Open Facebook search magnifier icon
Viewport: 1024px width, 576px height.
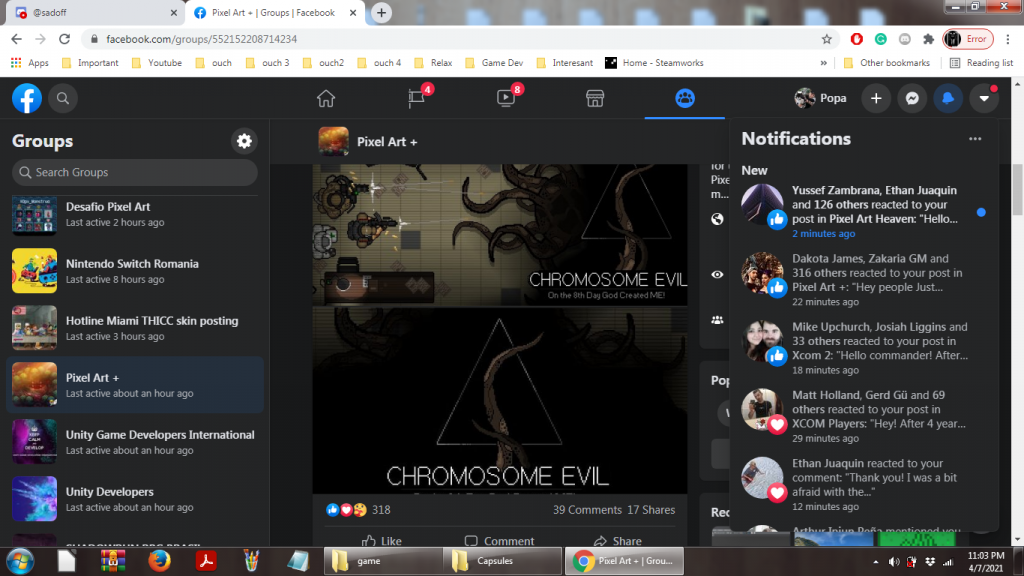point(63,99)
